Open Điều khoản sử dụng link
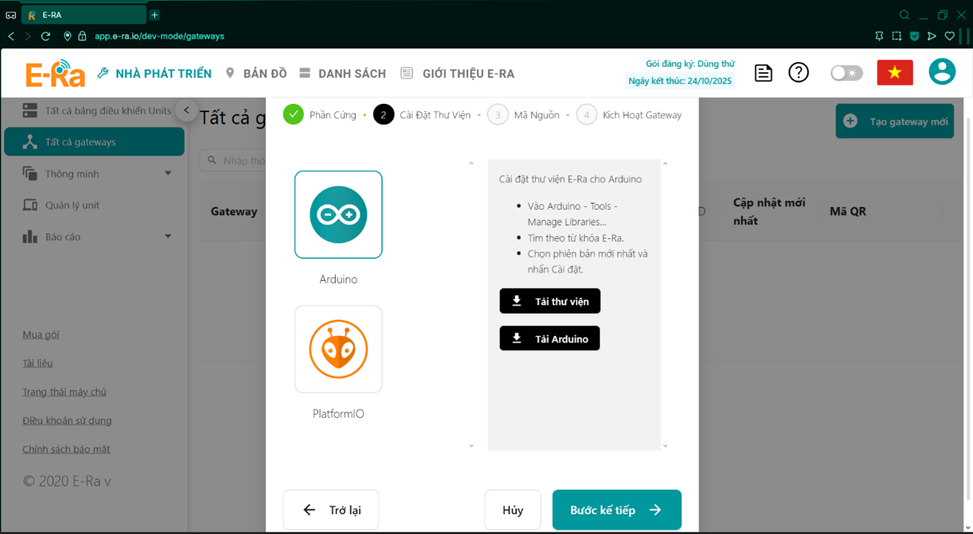This screenshot has height=534, width=973. pos(67,421)
